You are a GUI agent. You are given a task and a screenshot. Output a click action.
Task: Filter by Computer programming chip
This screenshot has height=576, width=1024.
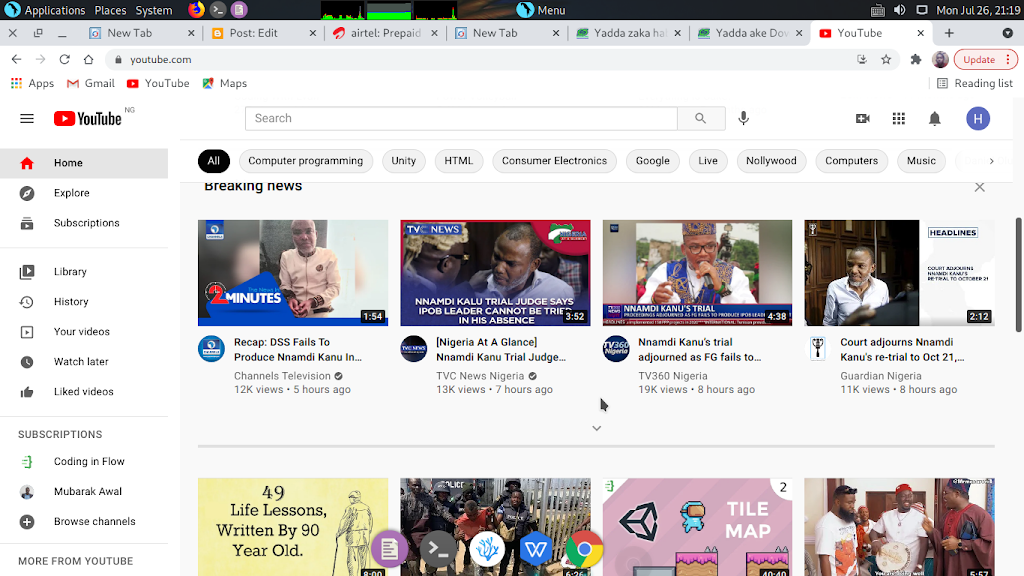coord(306,161)
